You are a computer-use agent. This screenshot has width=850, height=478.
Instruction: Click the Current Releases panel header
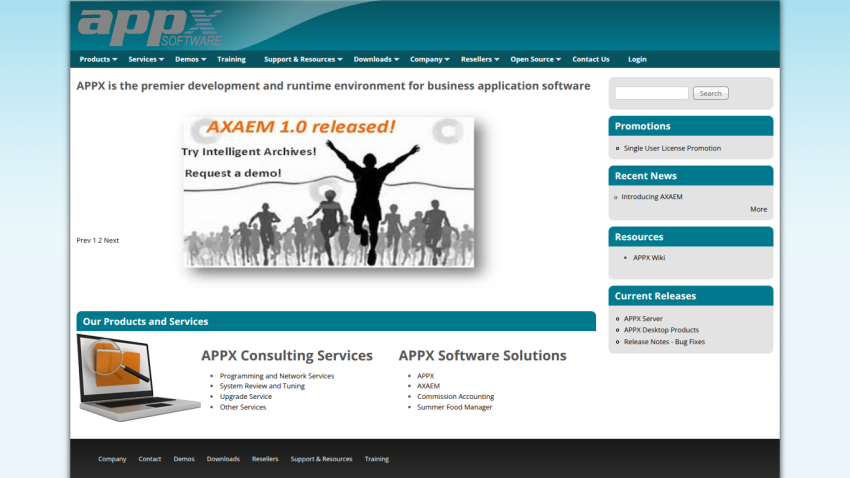[x=691, y=296]
